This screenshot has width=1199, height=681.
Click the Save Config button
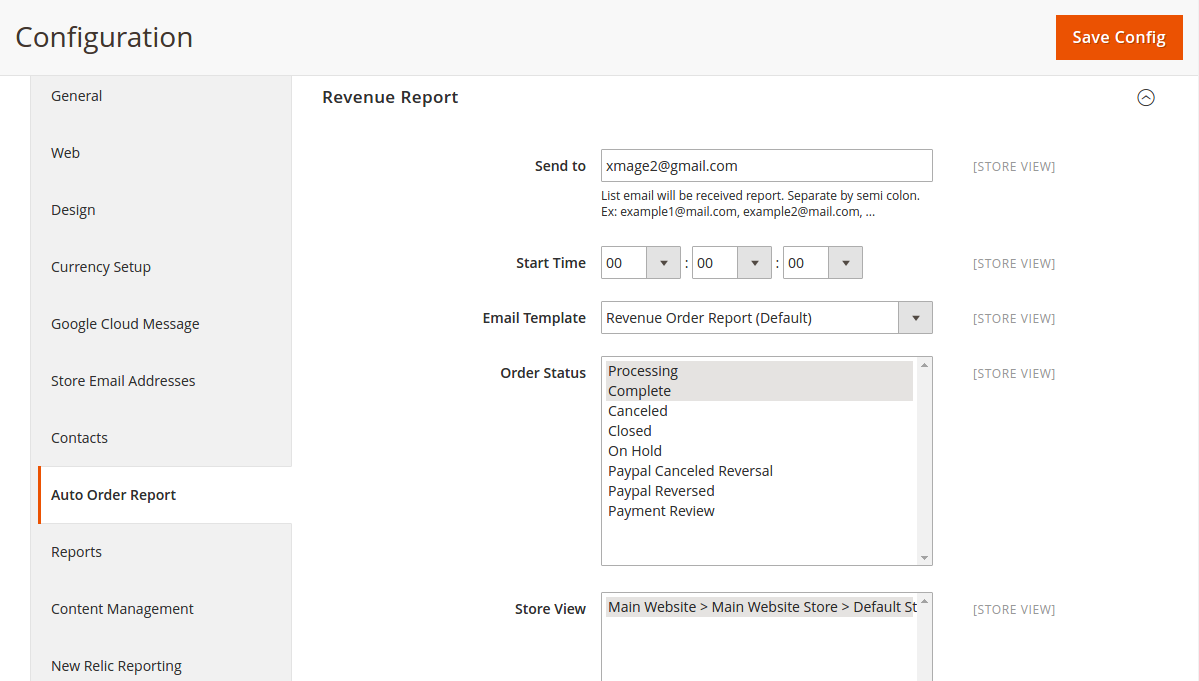1118,38
